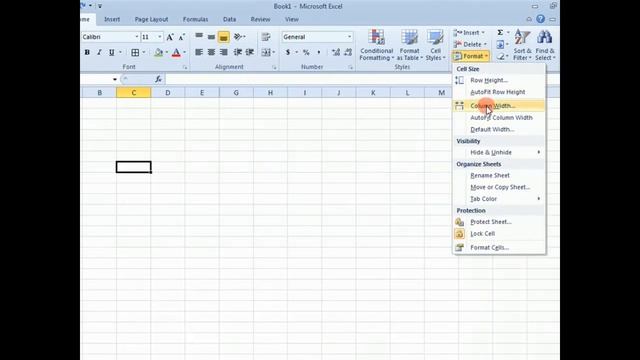This screenshot has width=640, height=360.
Task: Open the Font Color dropdown arrow
Action: [x=184, y=52]
